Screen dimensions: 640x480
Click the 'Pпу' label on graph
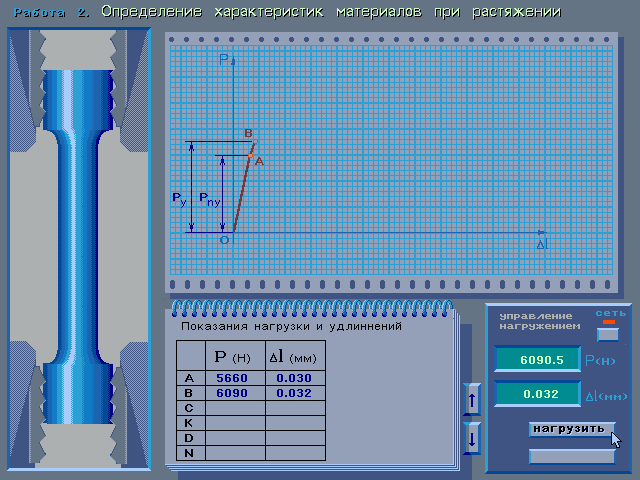click(x=210, y=199)
